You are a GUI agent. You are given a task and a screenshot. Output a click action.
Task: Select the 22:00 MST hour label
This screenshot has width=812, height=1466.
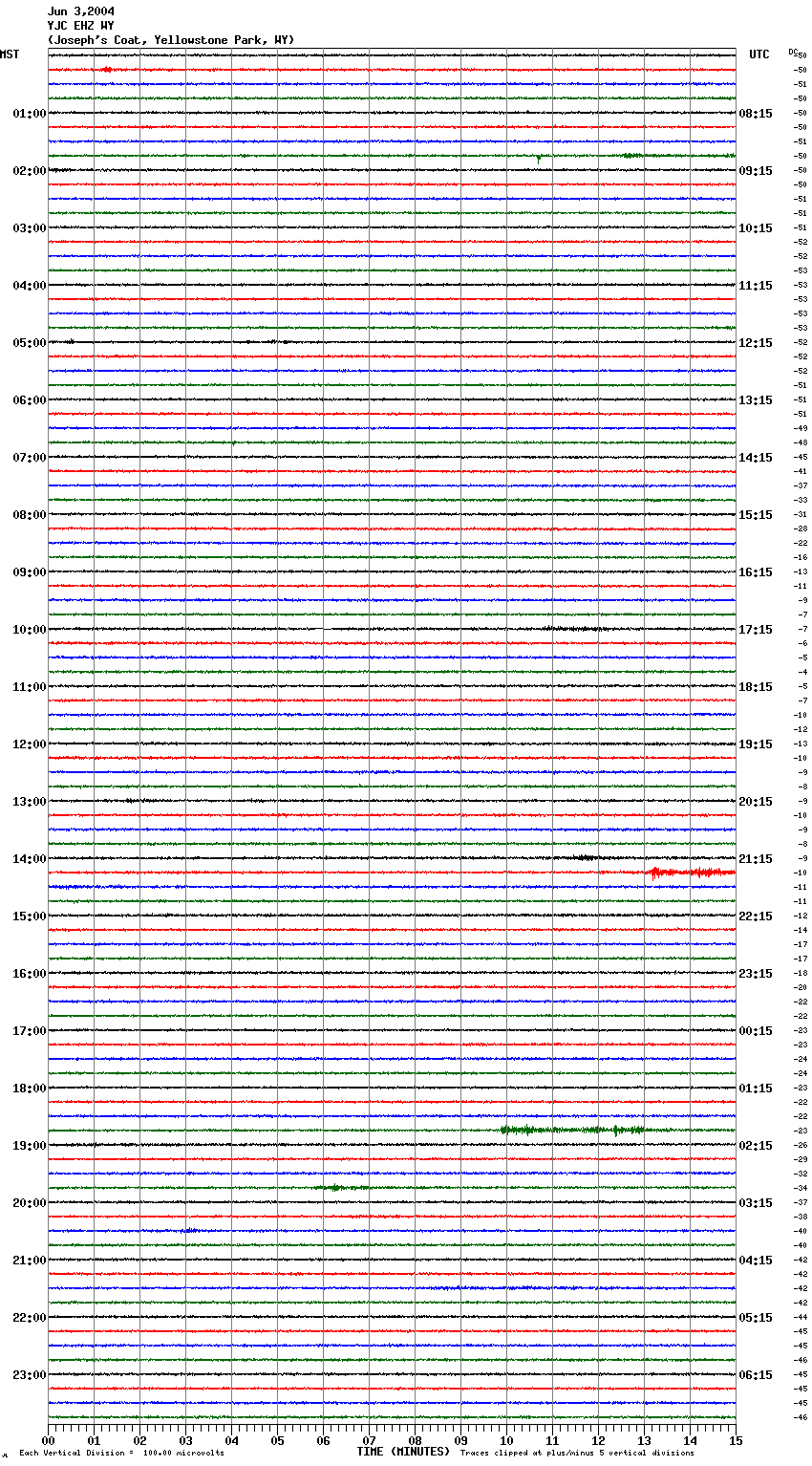[x=30, y=1318]
